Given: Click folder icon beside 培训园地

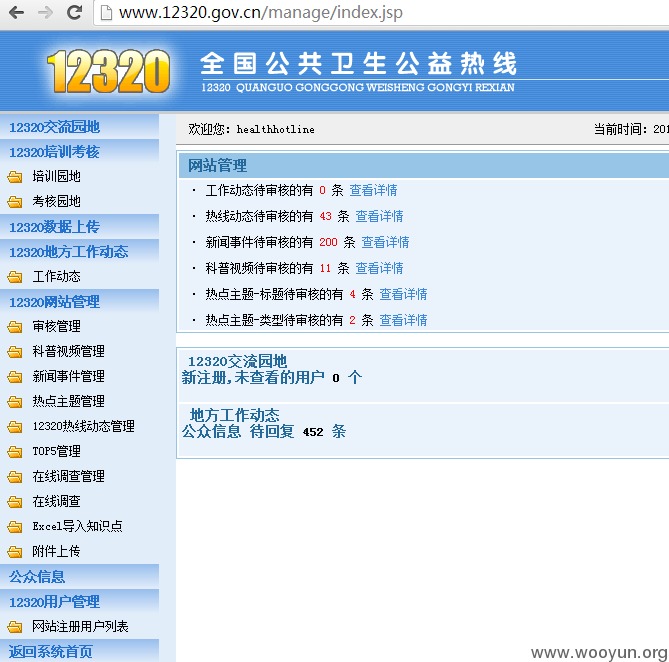Looking at the screenshot, I should point(15,177).
